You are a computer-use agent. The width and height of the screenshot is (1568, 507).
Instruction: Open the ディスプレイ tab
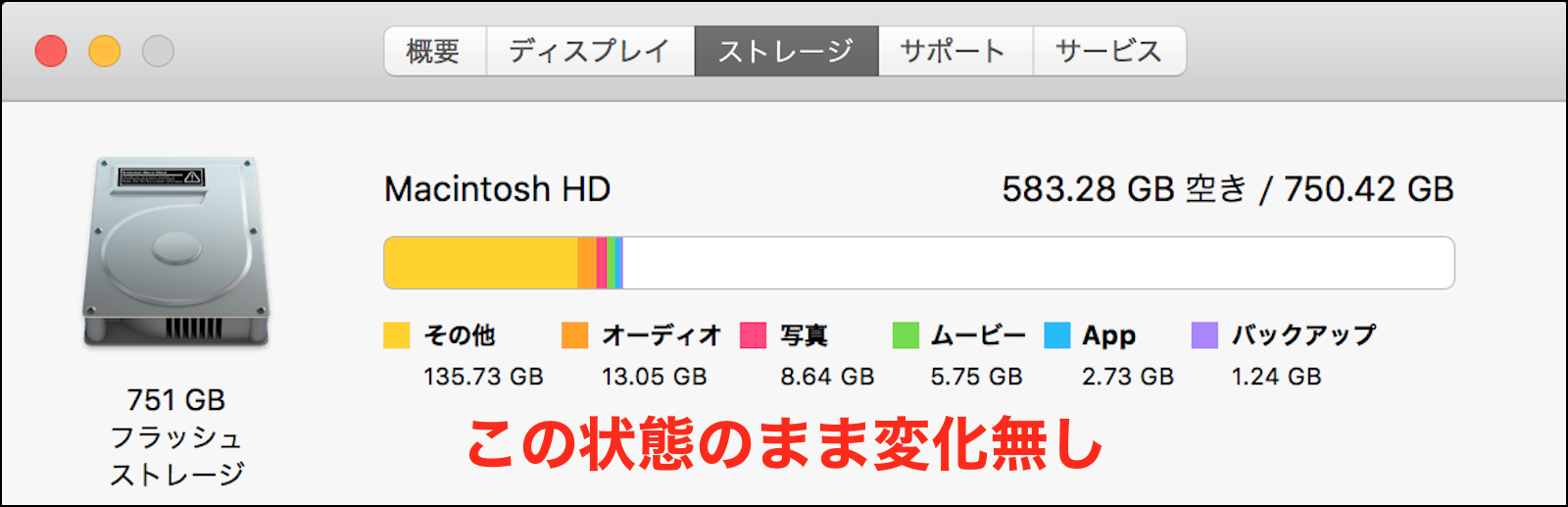[590, 51]
